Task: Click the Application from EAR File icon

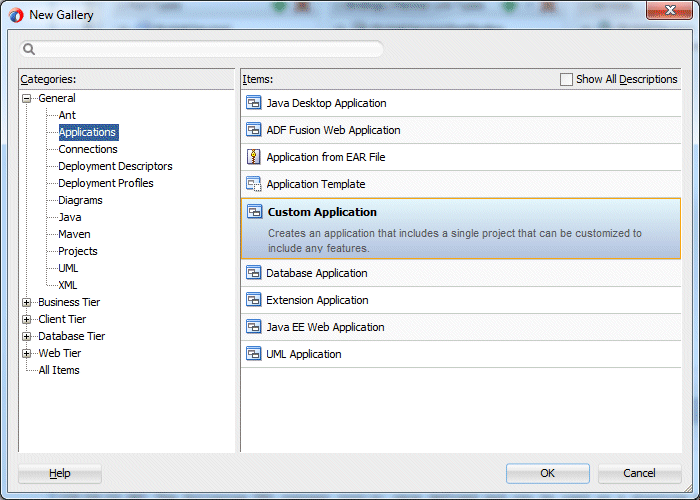Action: click(254, 157)
